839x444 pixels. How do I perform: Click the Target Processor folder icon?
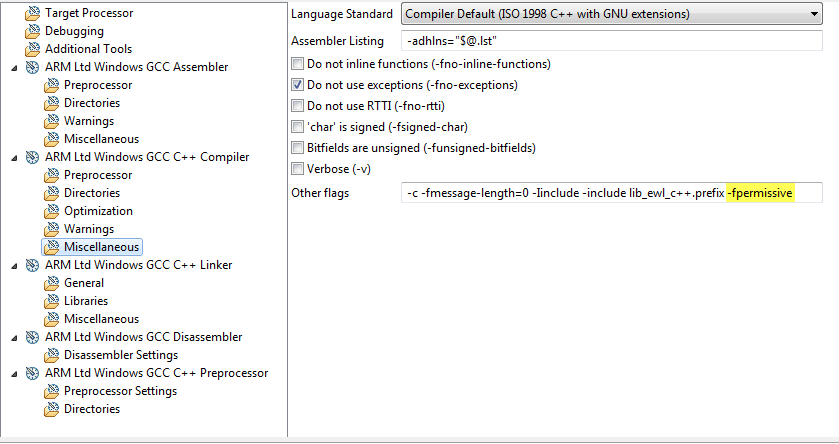pos(32,13)
